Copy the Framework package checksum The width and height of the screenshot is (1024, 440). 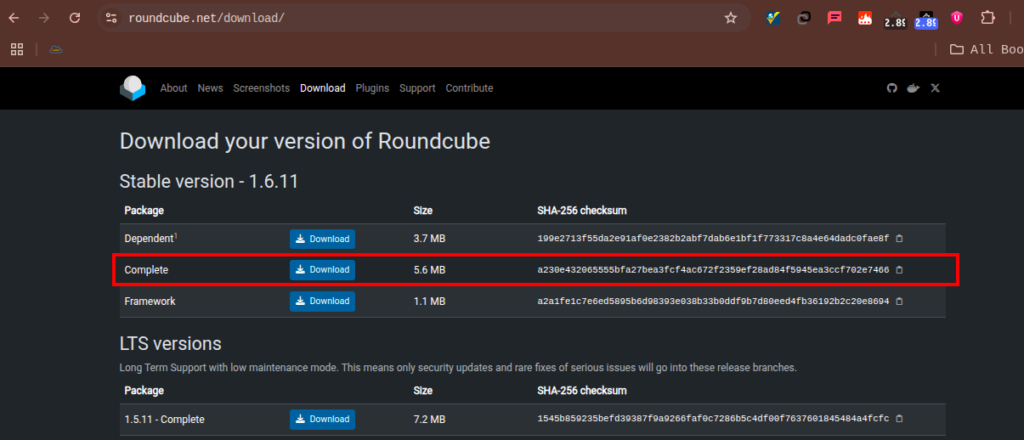tap(899, 302)
